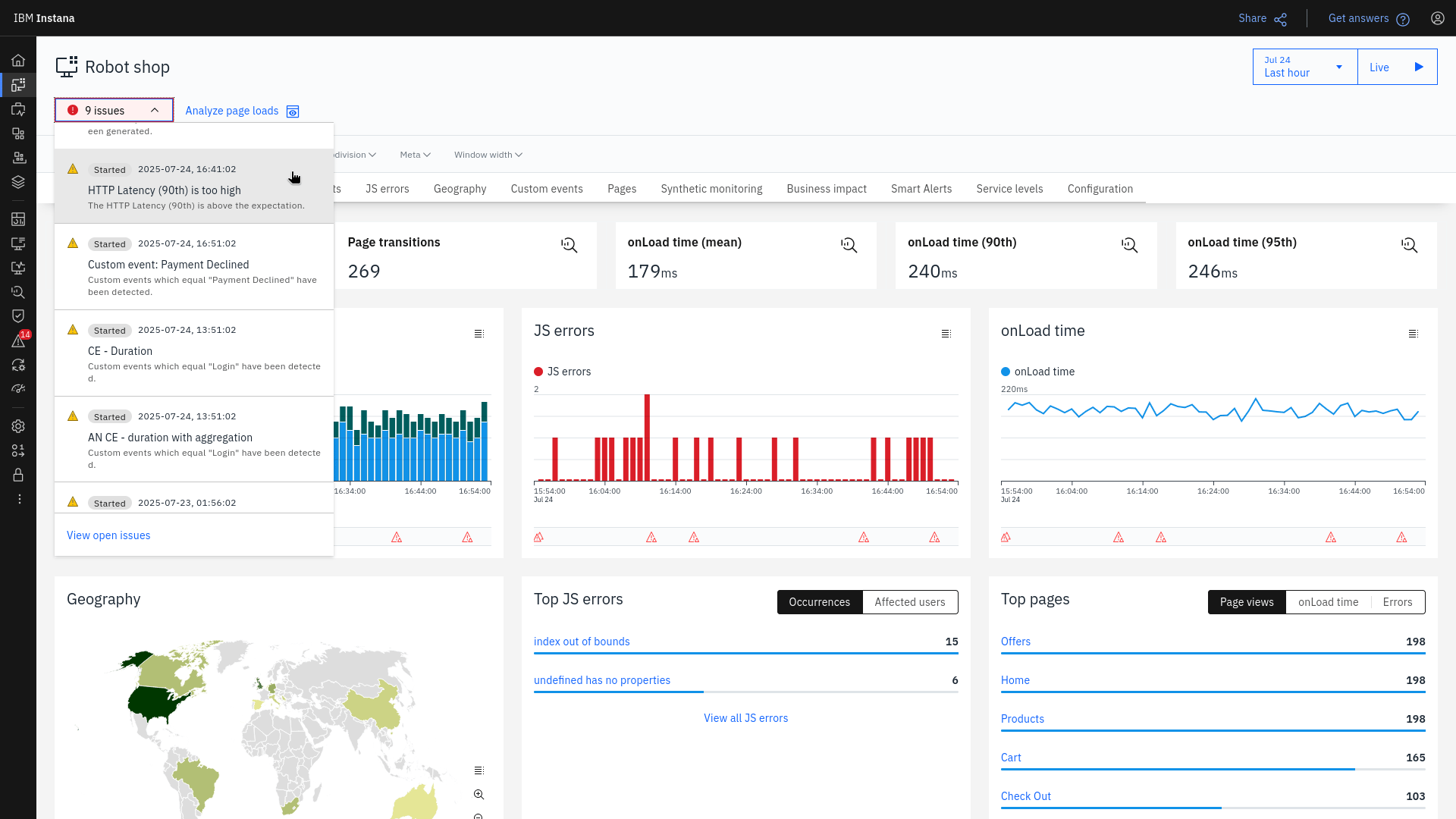1456x819 pixels.
Task: Switch Top JS errors to Affected users
Action: coord(909,601)
